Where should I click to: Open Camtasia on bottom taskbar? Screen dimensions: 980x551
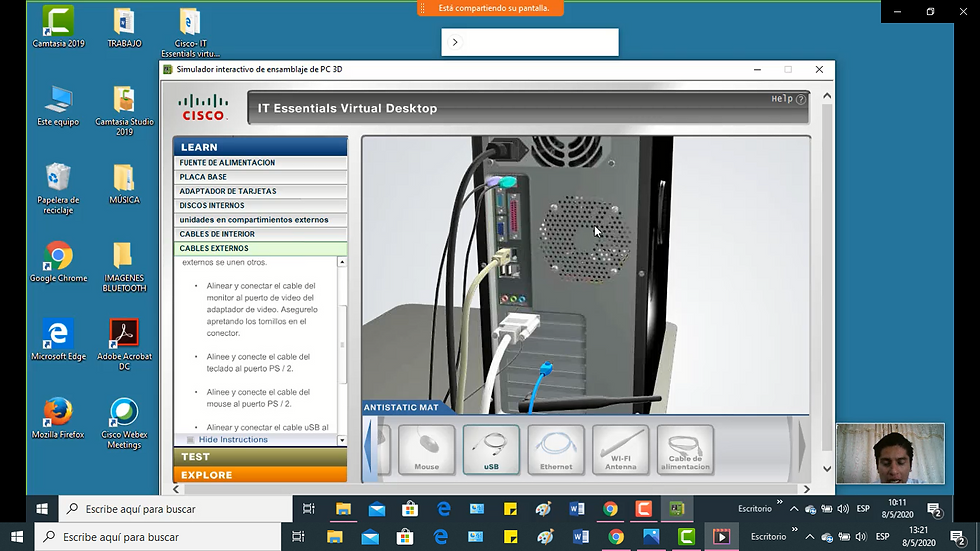click(x=686, y=537)
